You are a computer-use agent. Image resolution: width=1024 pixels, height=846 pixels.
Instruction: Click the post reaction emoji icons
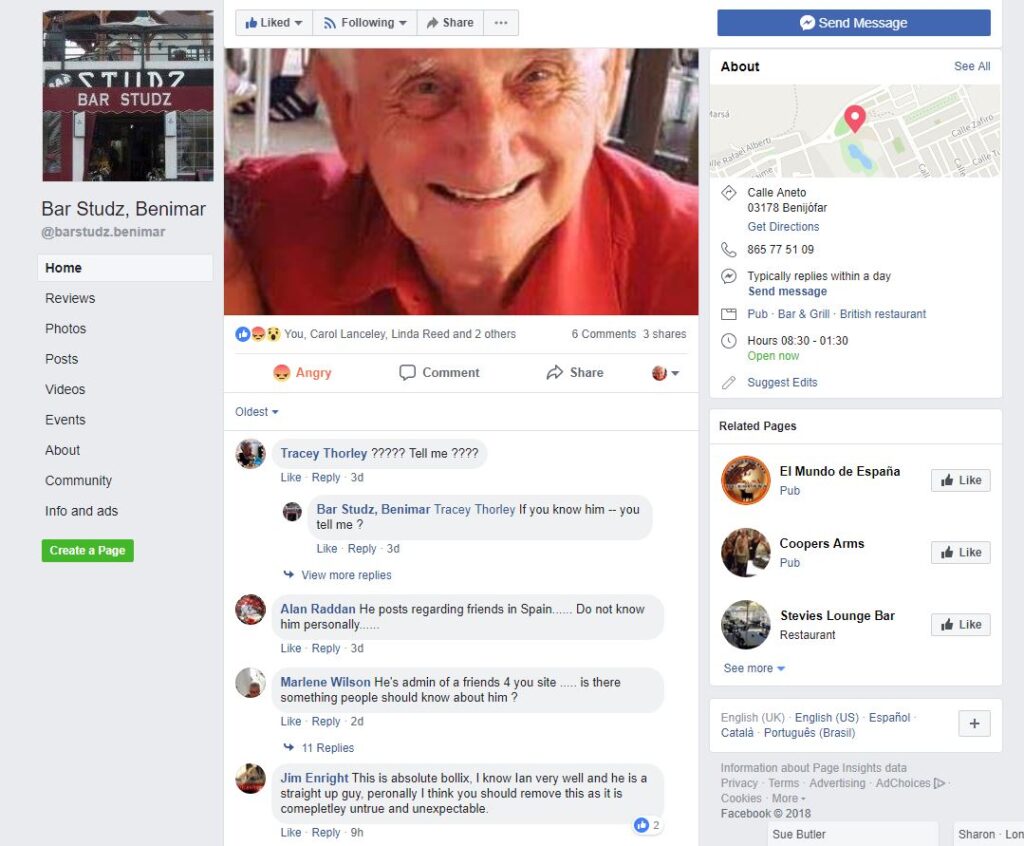click(x=257, y=334)
